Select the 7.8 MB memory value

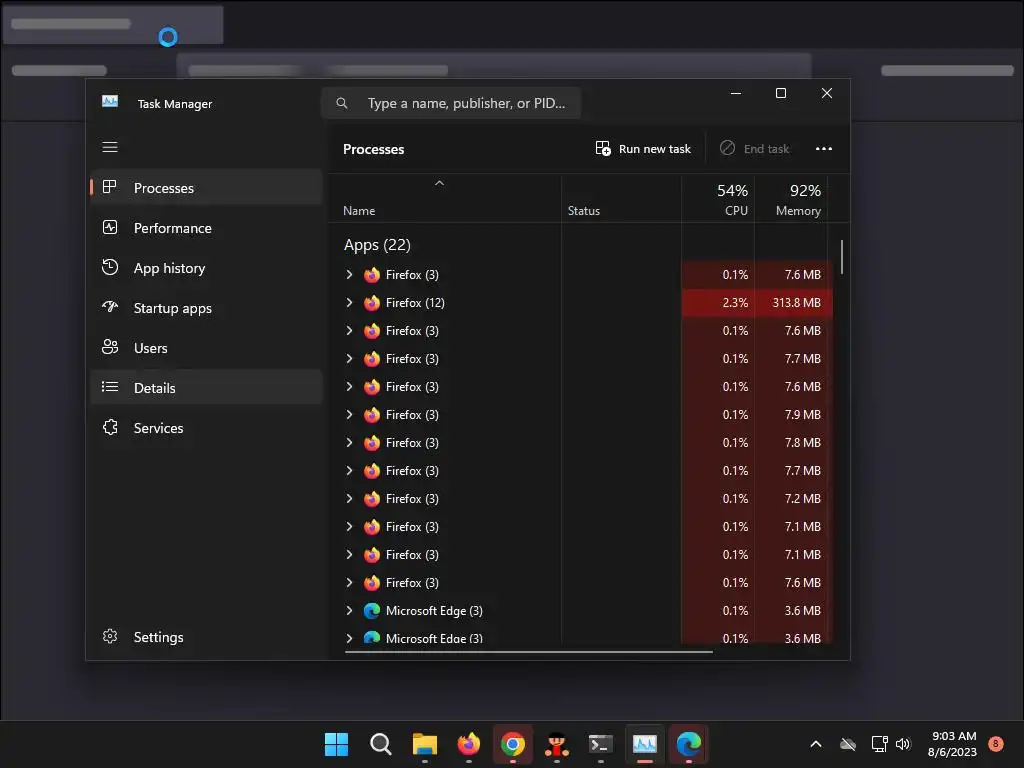tap(803, 443)
